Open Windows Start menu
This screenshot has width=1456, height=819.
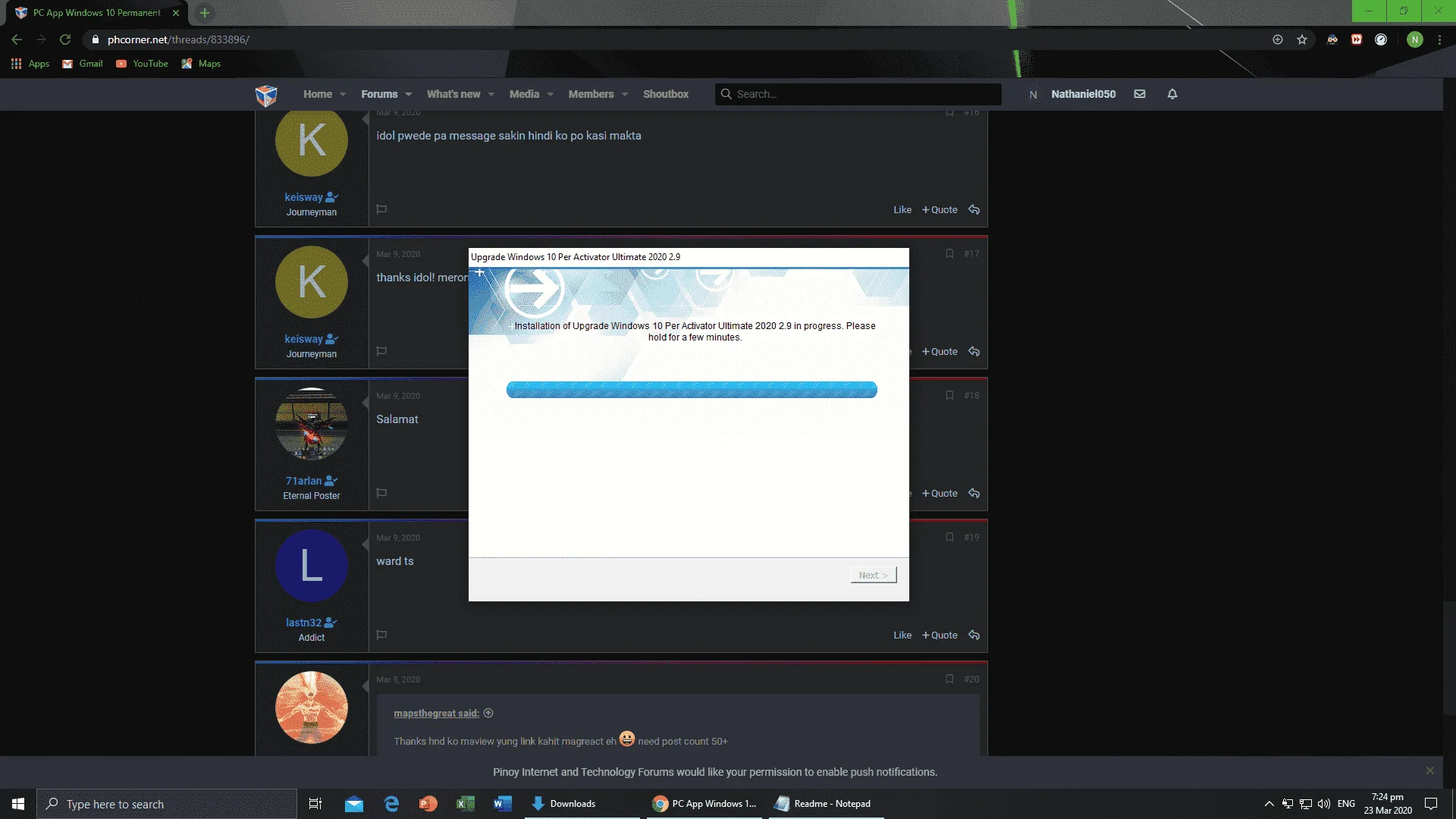coord(18,804)
